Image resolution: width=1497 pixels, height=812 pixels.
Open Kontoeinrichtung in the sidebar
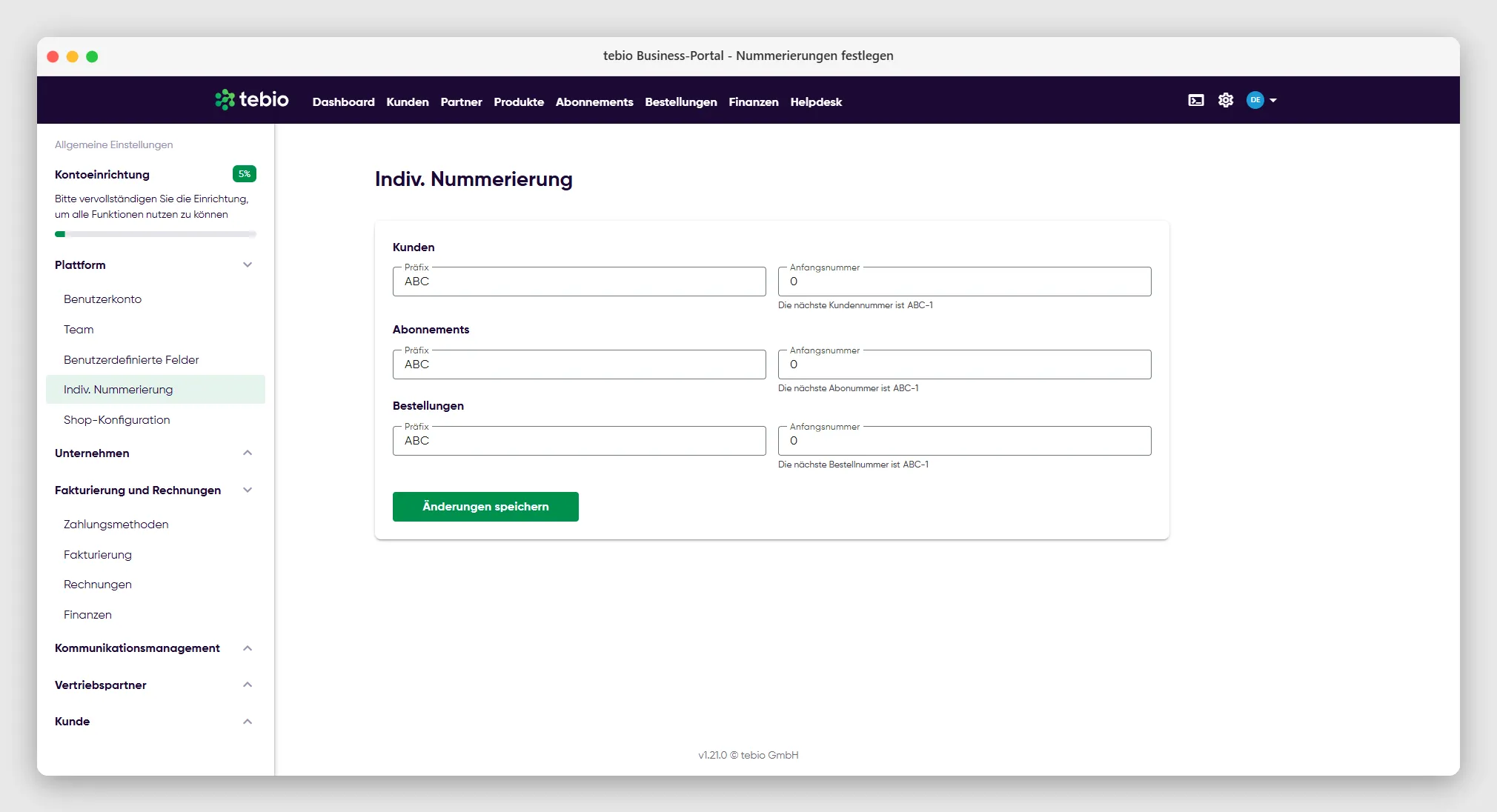click(102, 174)
